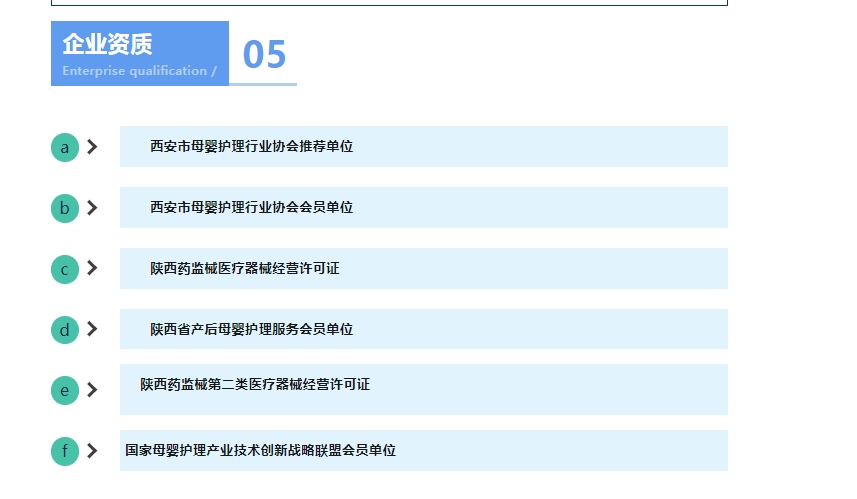Click the green circle labeled a
This screenshot has width=857, height=499.
pyautogui.click(x=65, y=148)
